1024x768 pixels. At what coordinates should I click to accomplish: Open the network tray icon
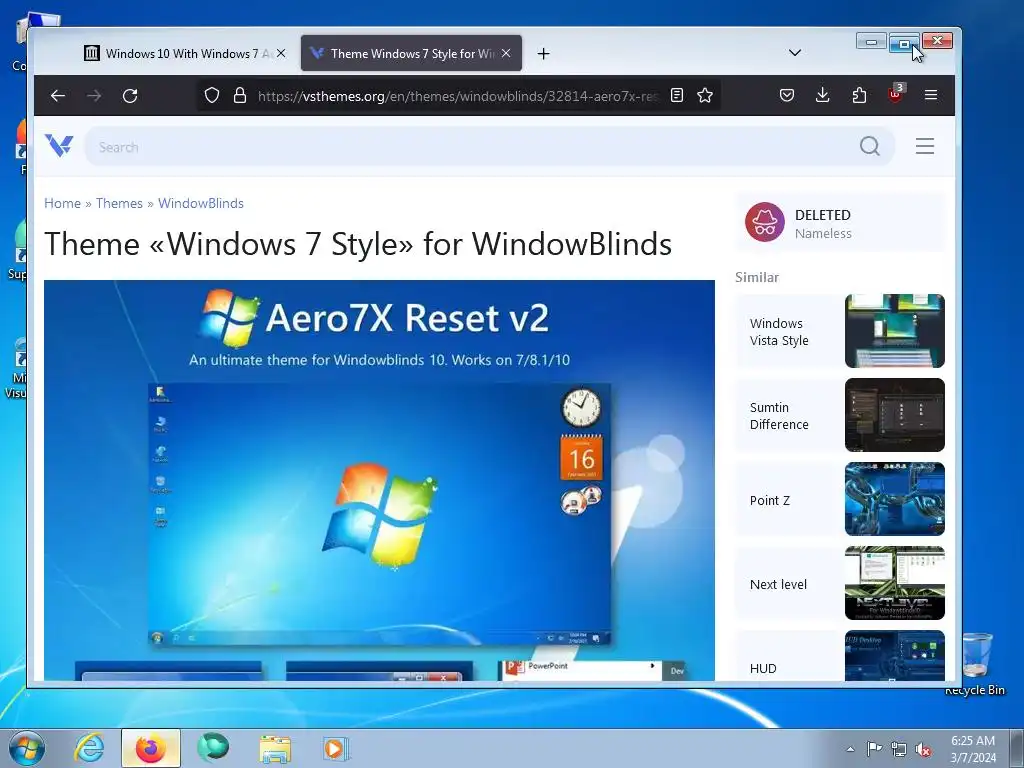point(899,749)
